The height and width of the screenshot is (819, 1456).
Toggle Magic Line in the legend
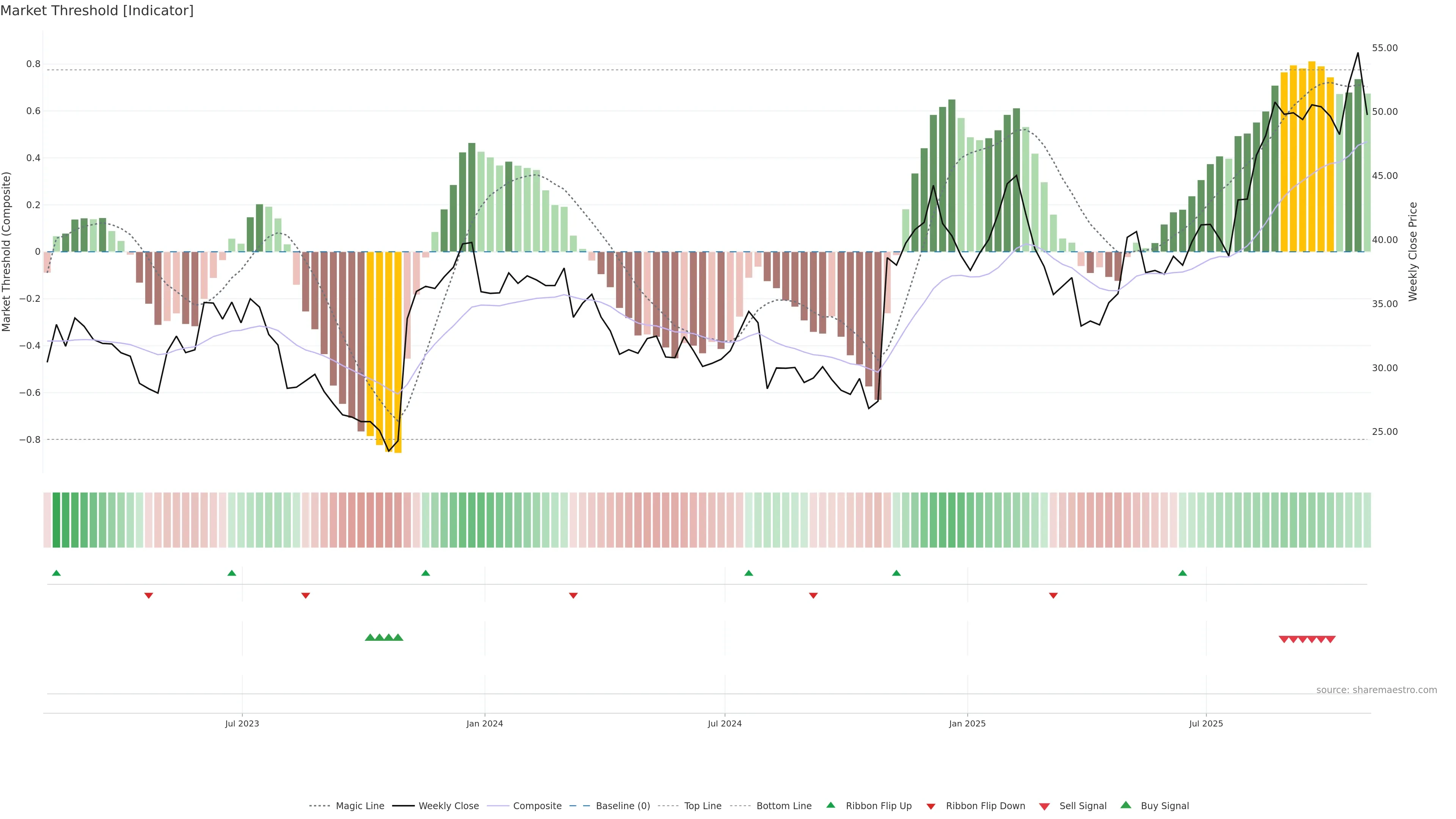pos(359,805)
